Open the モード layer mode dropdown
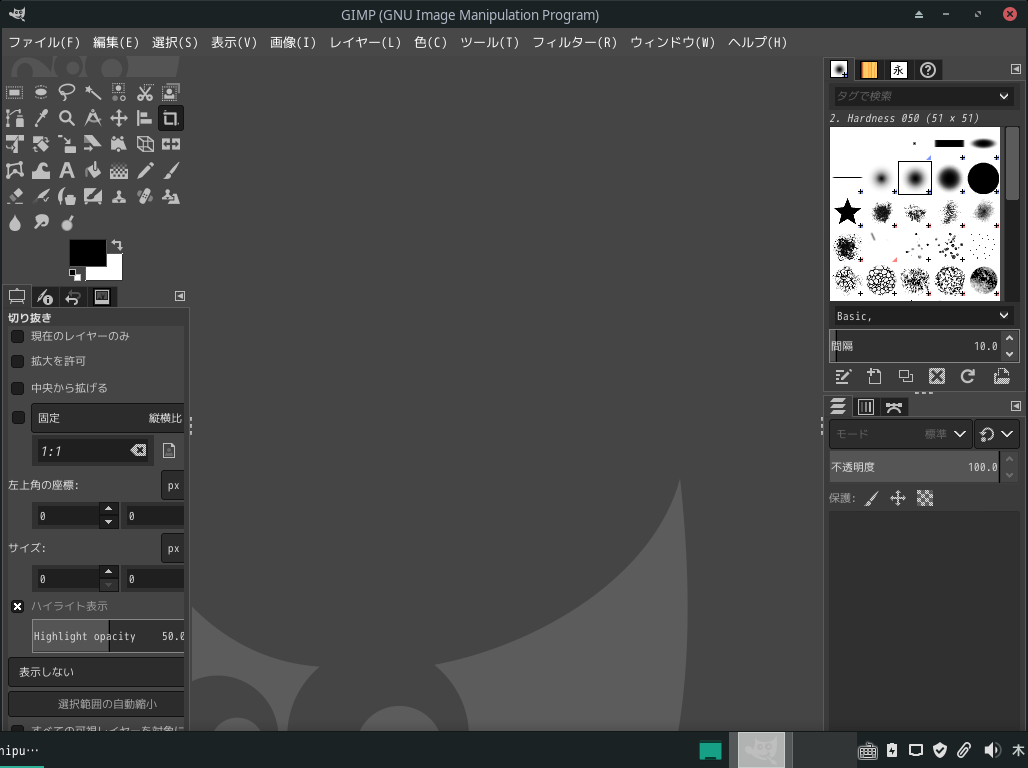The width and height of the screenshot is (1028, 768). [900, 434]
